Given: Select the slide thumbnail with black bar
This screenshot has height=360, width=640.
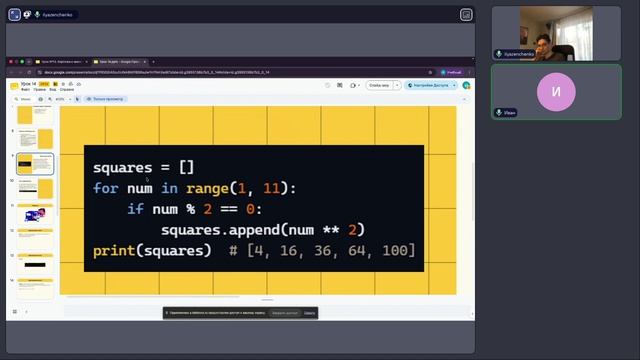Looking at the screenshot, I should [x=35, y=263].
